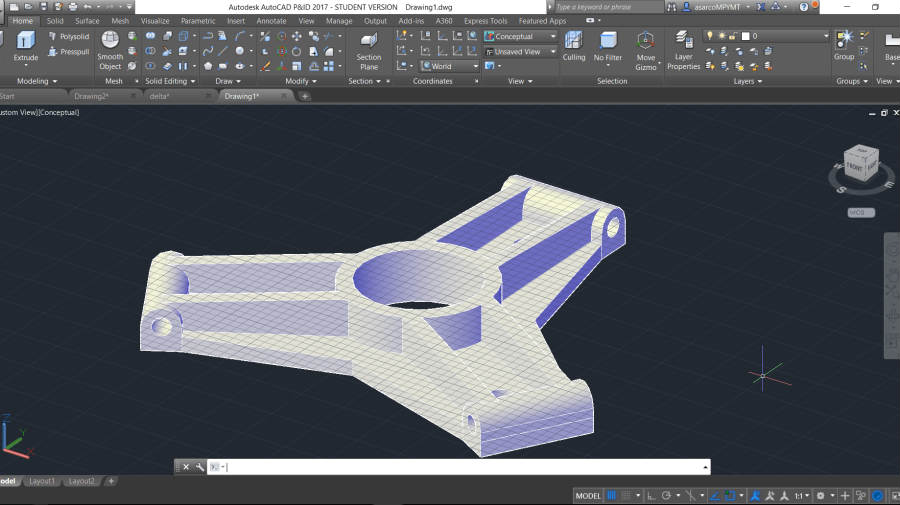
Task: Toggle grid display in status bar
Action: 611,495
